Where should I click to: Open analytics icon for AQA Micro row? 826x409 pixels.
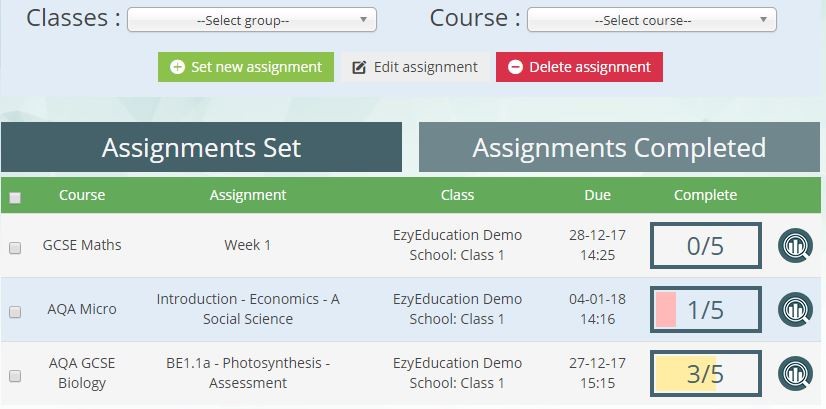point(795,309)
